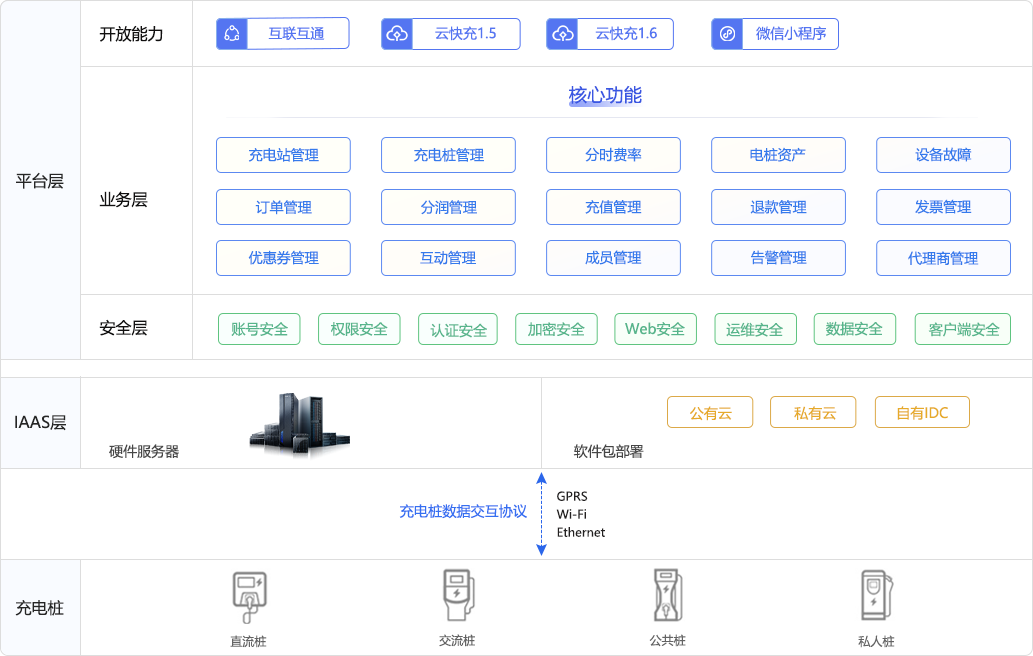Click the 软件包部署 caption
The height and width of the screenshot is (656, 1033).
coord(608,452)
